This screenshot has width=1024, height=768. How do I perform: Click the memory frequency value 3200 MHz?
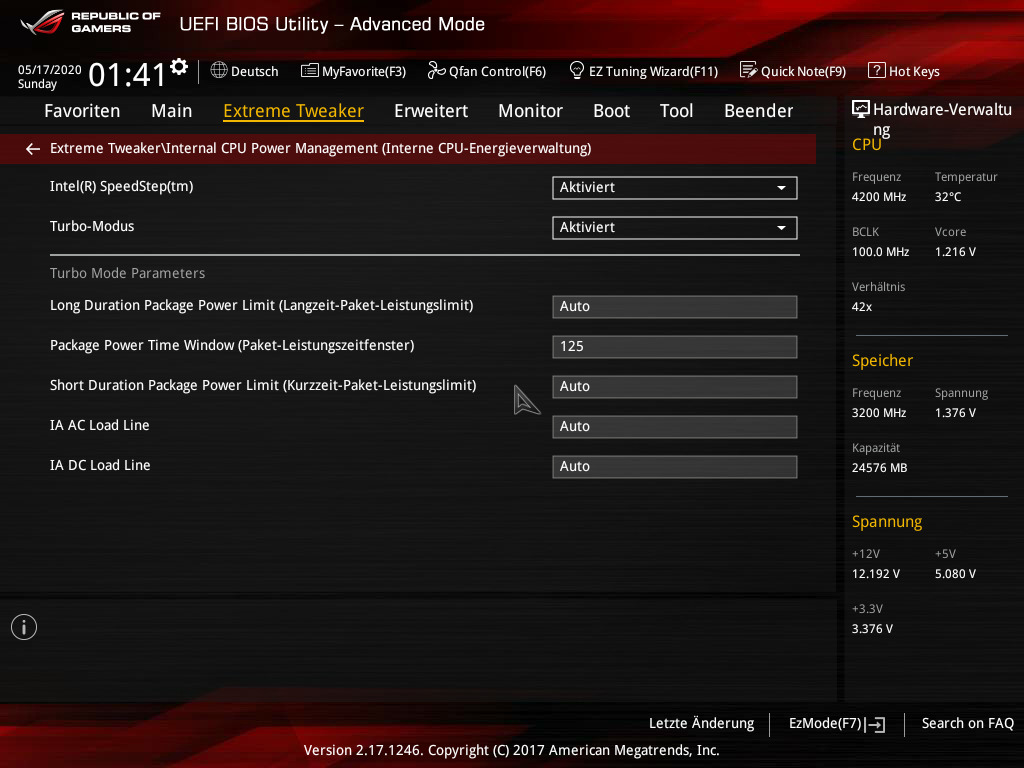click(x=879, y=413)
